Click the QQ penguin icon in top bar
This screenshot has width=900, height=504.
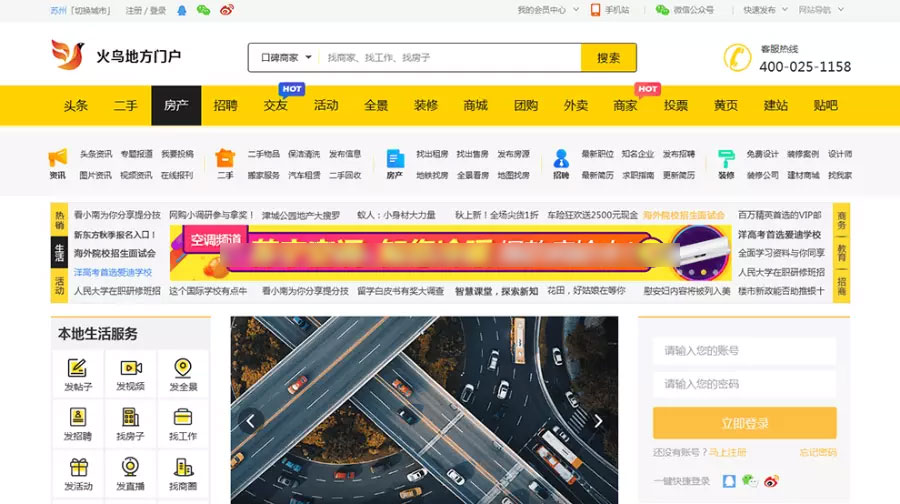tap(181, 10)
